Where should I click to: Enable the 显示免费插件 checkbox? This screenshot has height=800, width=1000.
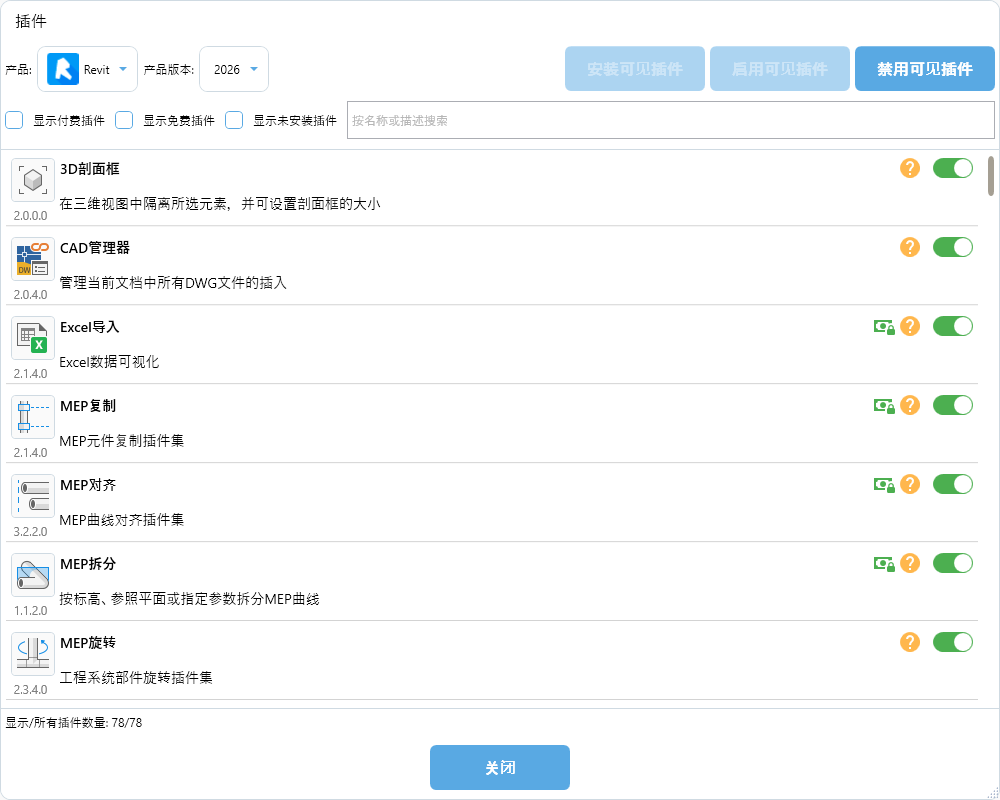point(124,120)
